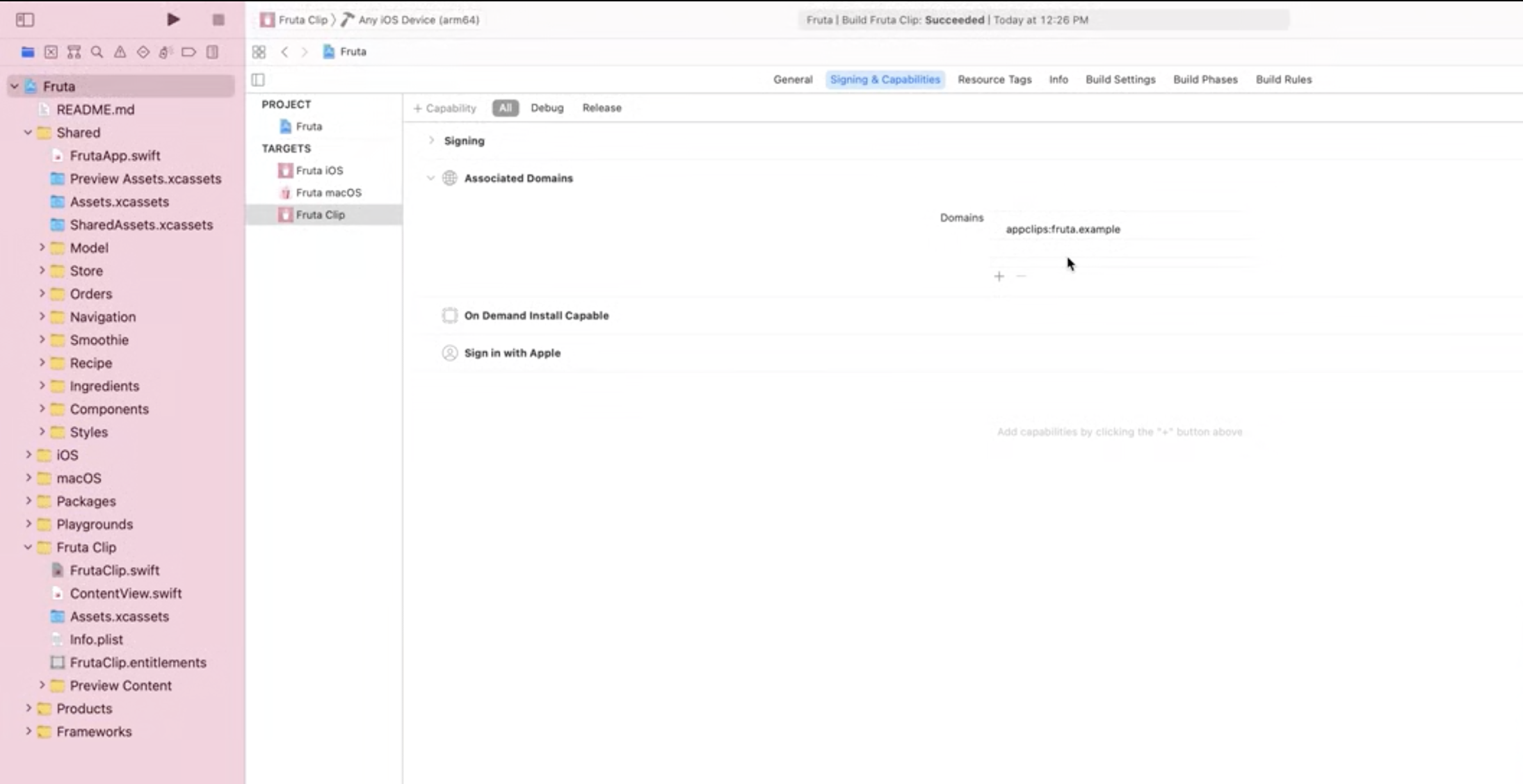The image size is (1523, 784).
Task: Select the Release configuration filter
Action: coord(602,108)
